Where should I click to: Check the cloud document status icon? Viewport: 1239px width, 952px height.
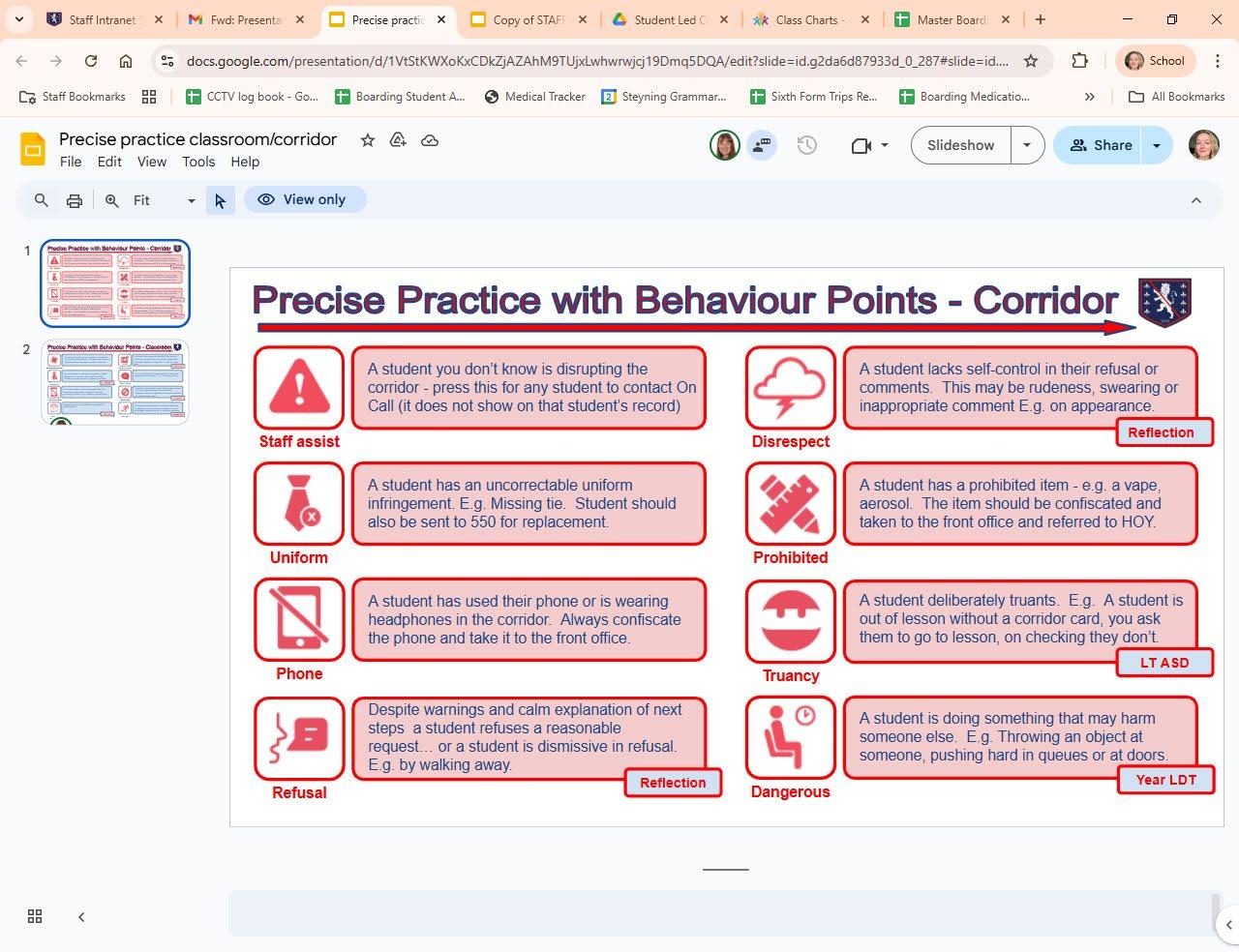pos(430,140)
